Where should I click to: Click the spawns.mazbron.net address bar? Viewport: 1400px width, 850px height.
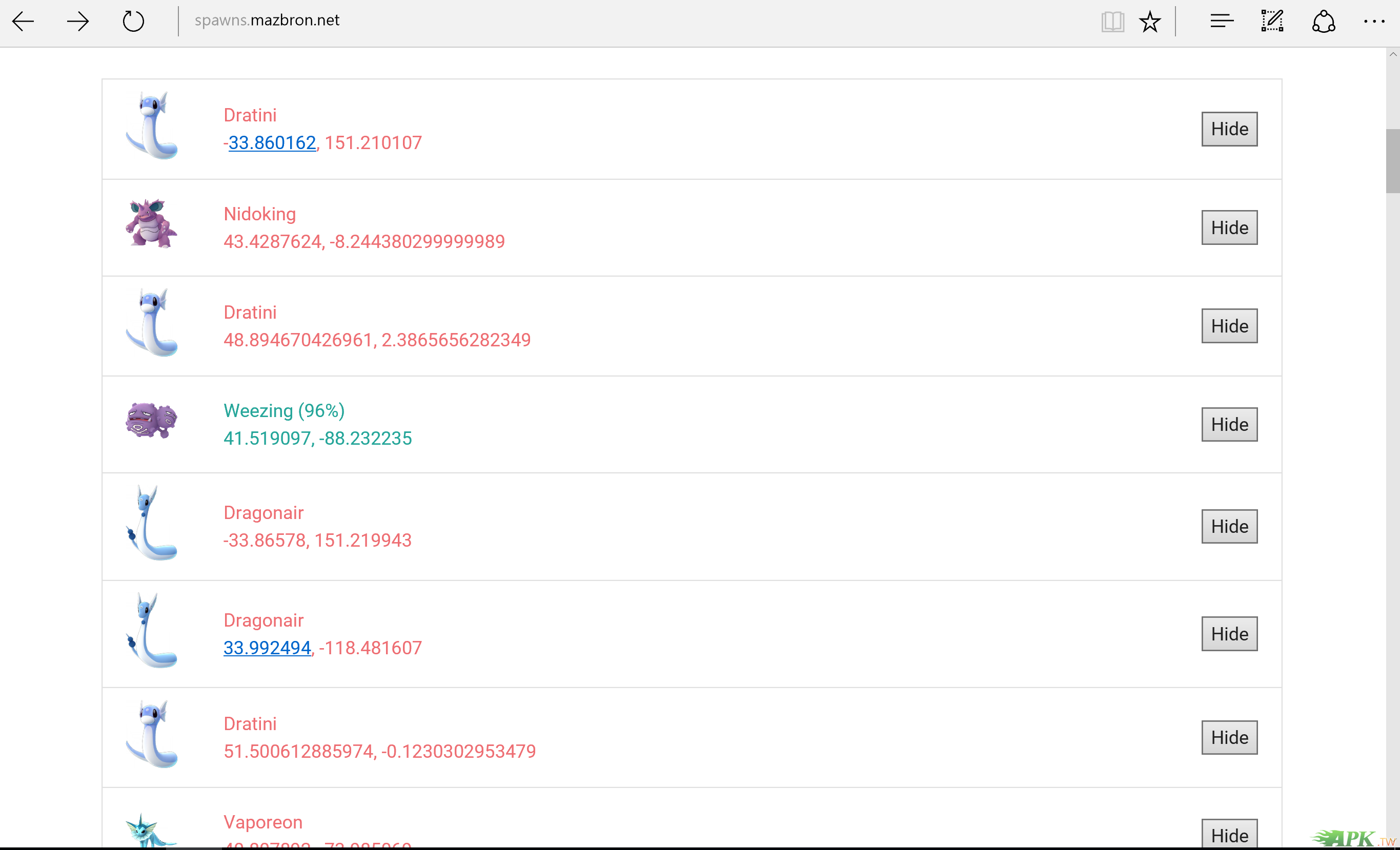coord(267,20)
